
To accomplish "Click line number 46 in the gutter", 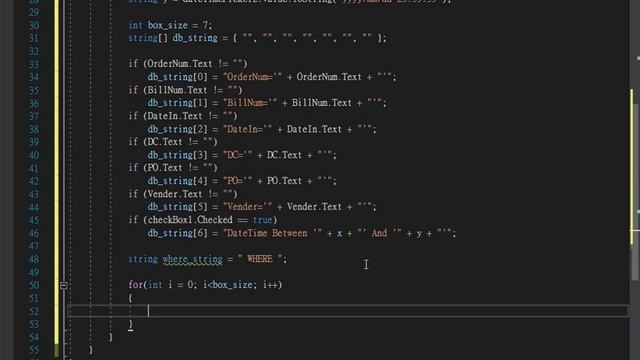I will click(34, 233).
